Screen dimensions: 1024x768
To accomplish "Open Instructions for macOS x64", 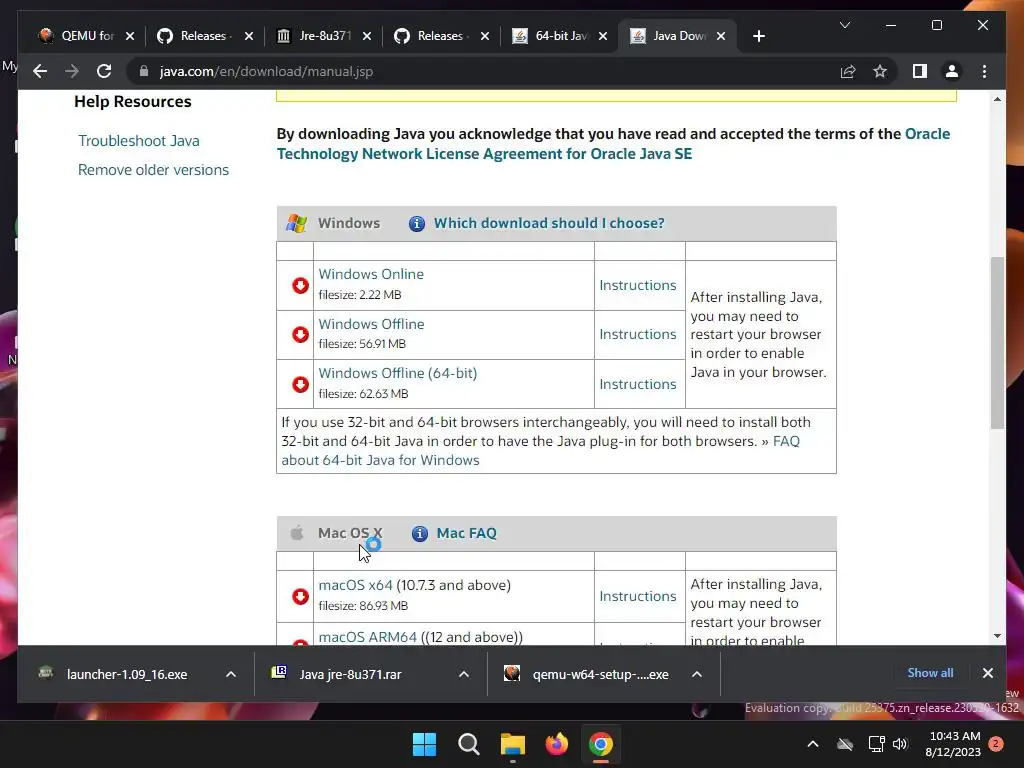I will 638,596.
